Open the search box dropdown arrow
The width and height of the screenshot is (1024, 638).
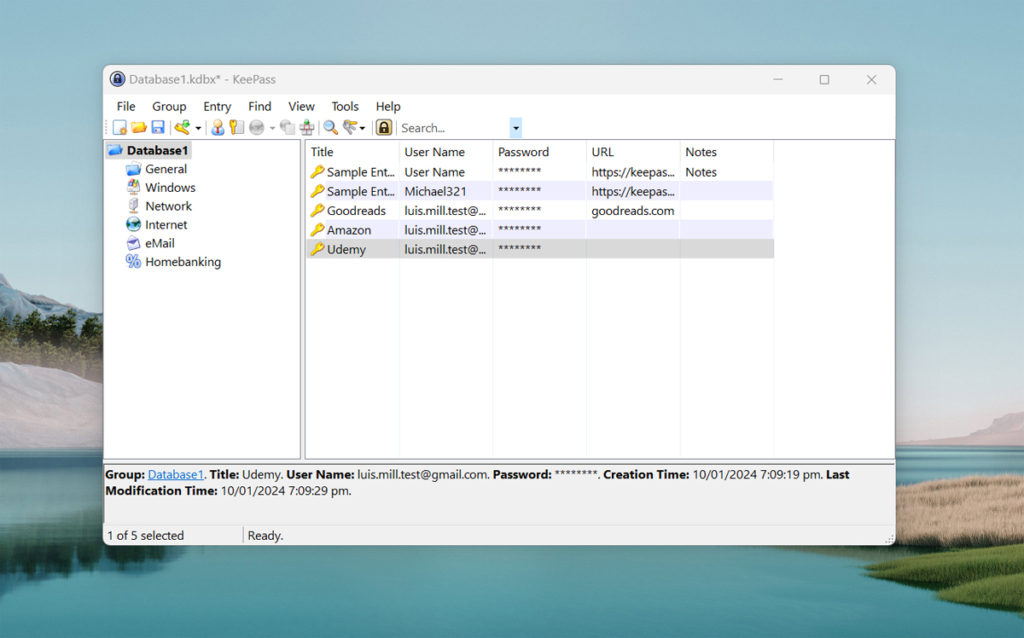pos(515,128)
